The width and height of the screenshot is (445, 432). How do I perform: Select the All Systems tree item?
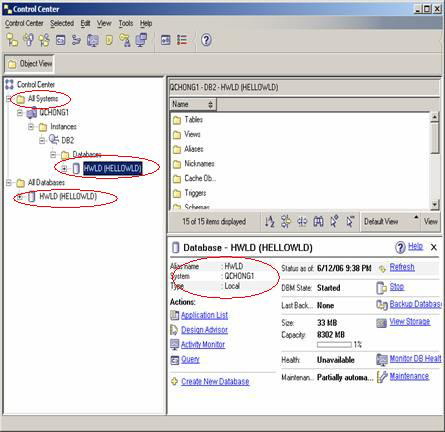click(x=38, y=99)
